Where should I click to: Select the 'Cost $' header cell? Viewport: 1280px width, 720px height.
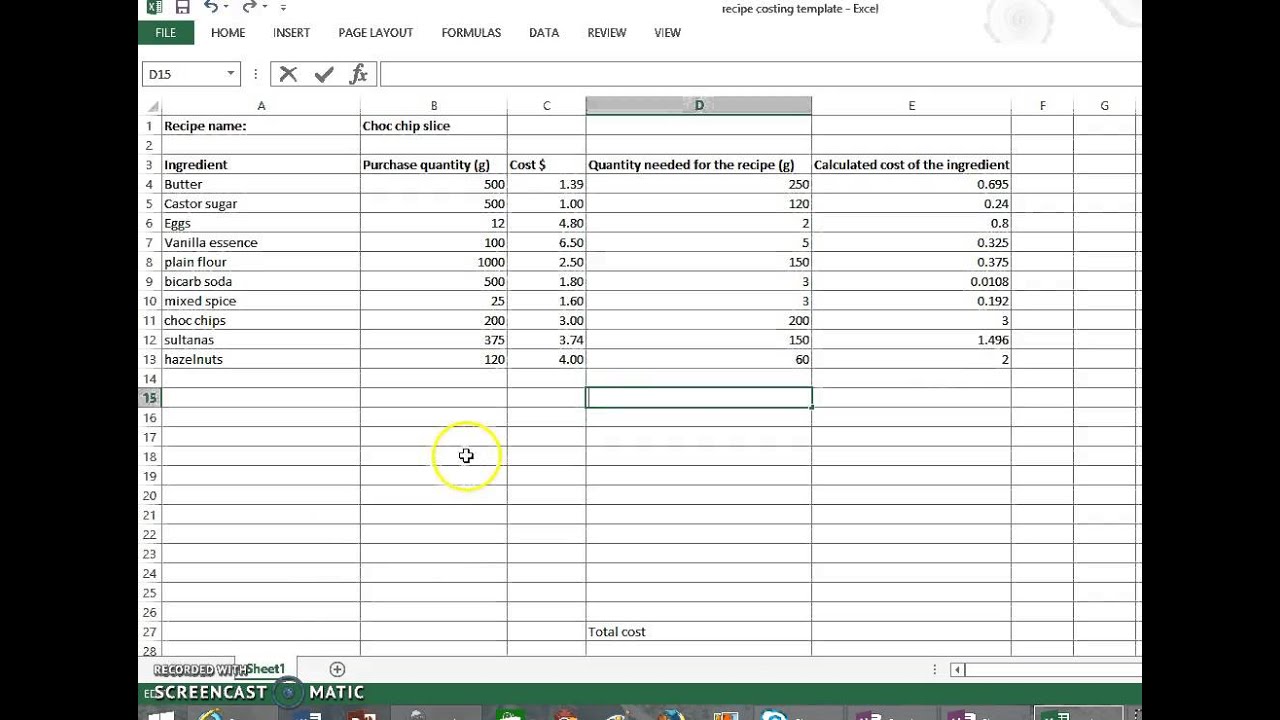point(546,165)
